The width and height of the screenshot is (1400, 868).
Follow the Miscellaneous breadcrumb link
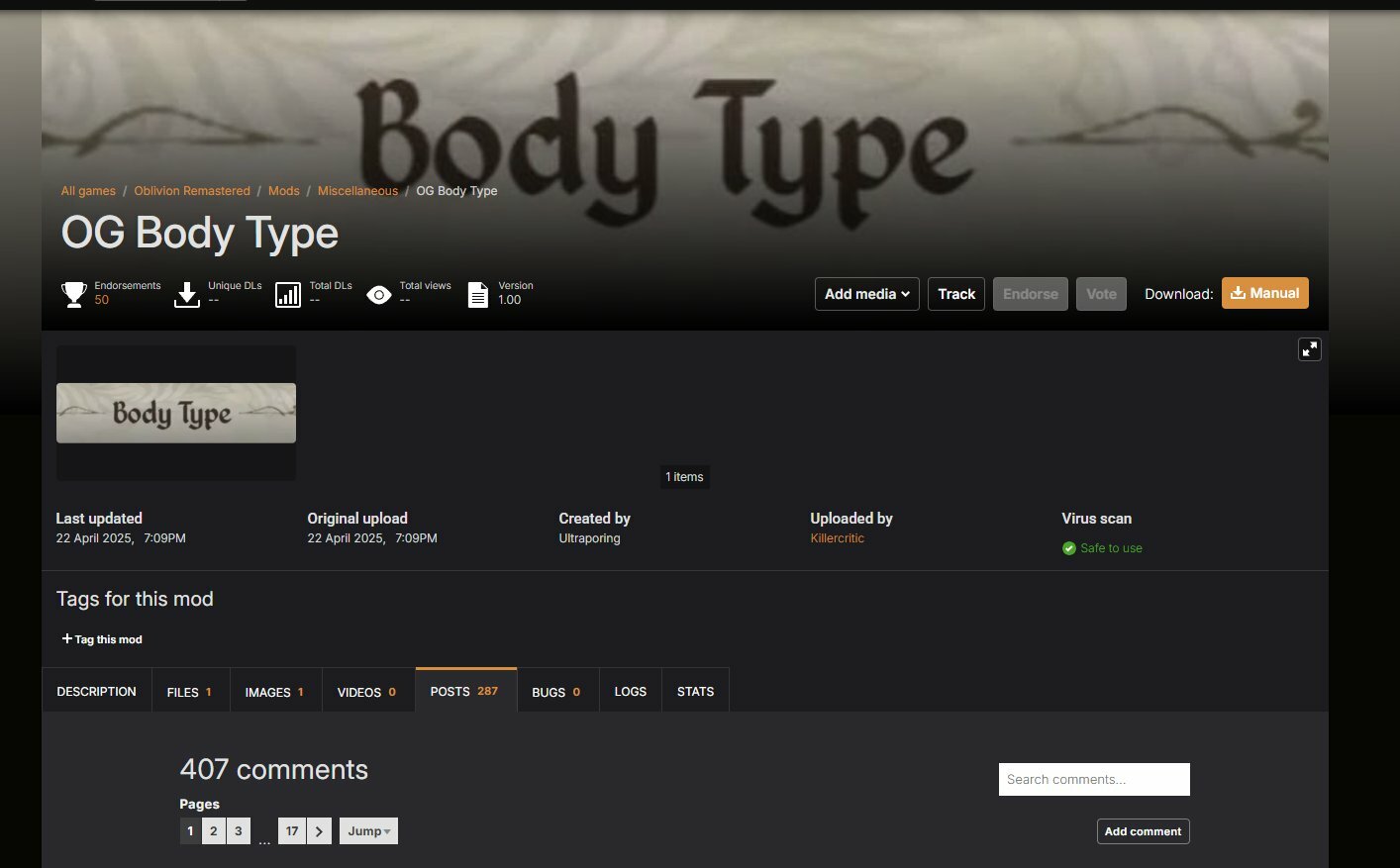357,191
